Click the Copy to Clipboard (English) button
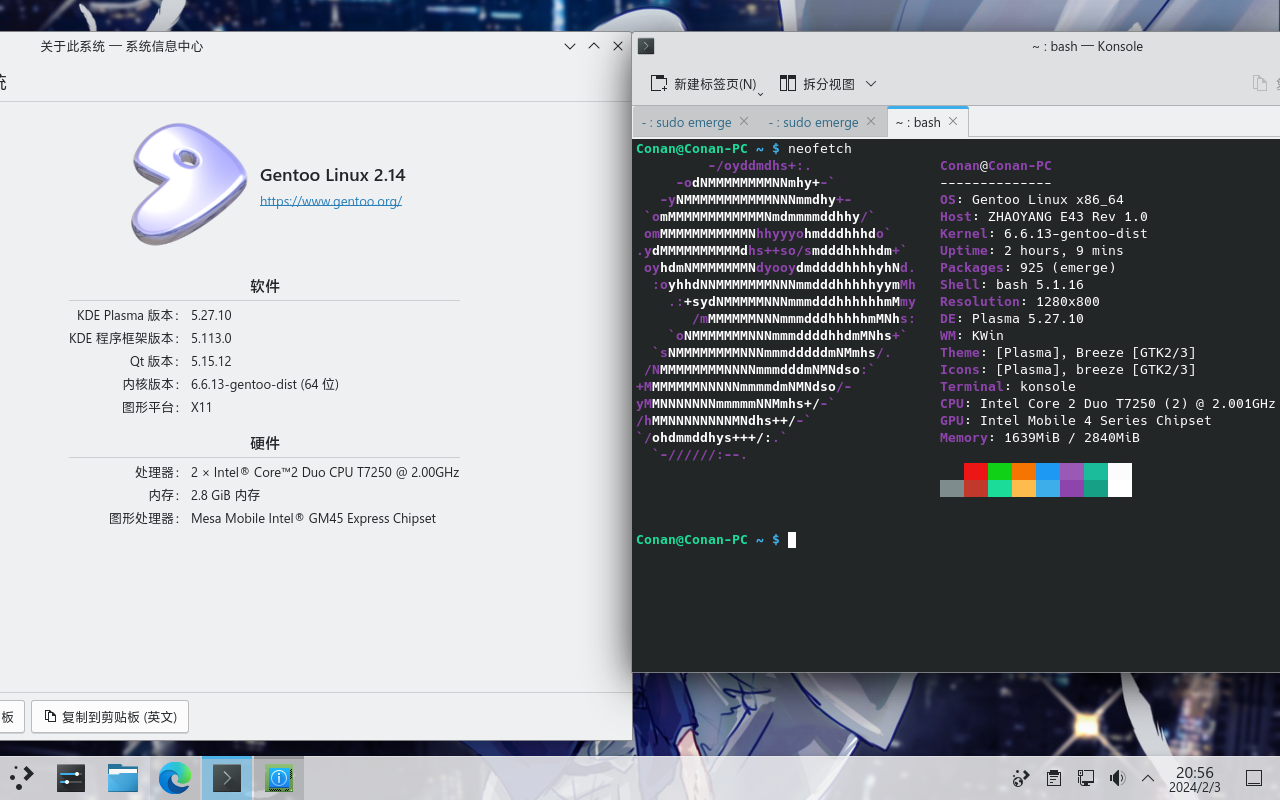 pyautogui.click(x=110, y=716)
